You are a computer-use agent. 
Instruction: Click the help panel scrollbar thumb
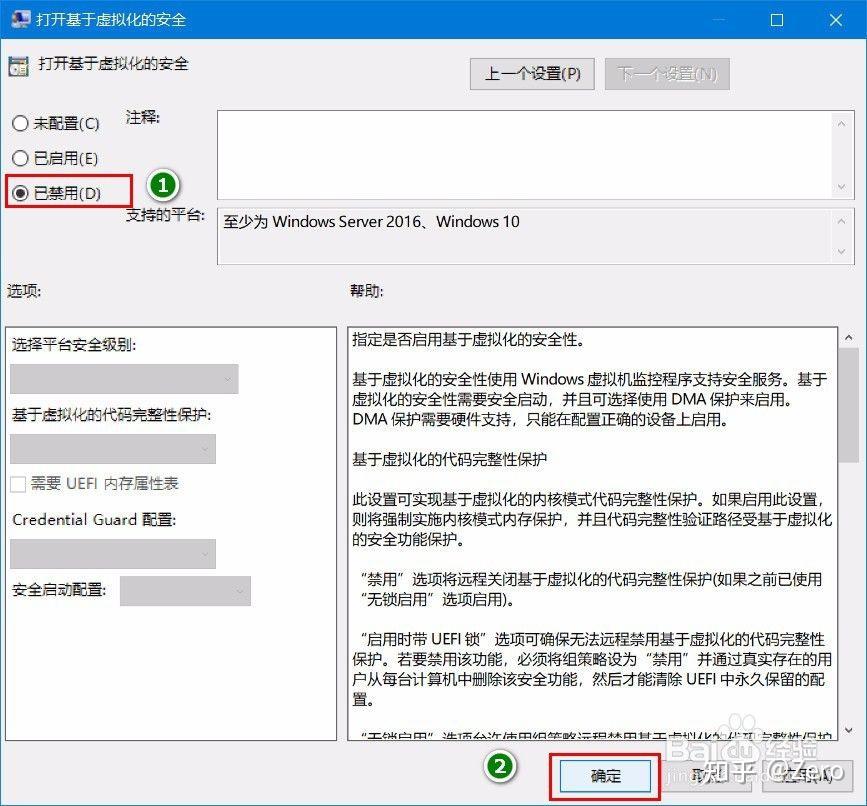(x=848, y=405)
